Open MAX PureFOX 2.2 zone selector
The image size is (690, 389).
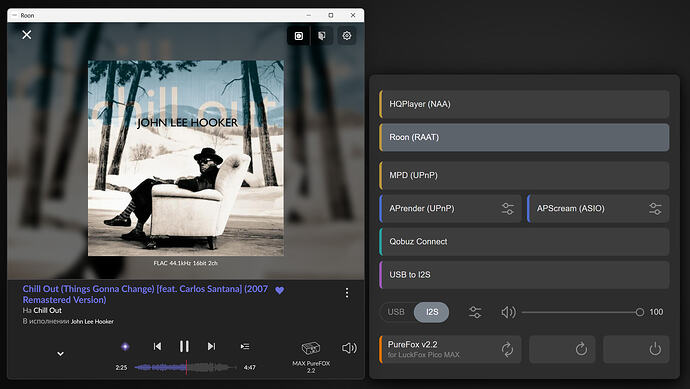(x=311, y=356)
